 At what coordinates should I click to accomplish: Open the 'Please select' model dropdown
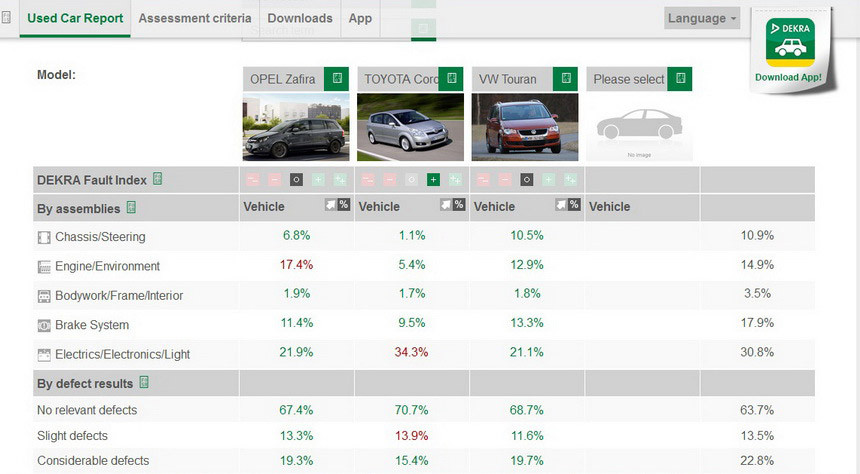(629, 79)
